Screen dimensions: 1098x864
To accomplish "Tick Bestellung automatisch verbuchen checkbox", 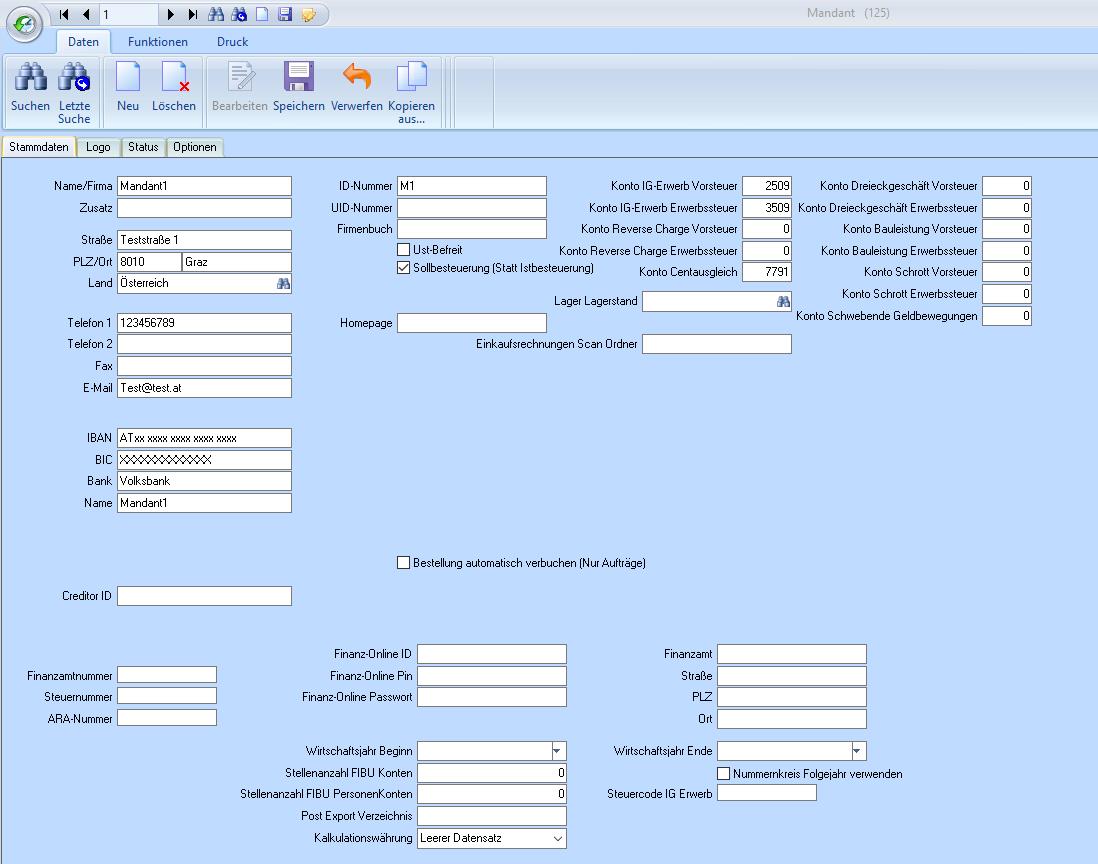I will [x=404, y=563].
